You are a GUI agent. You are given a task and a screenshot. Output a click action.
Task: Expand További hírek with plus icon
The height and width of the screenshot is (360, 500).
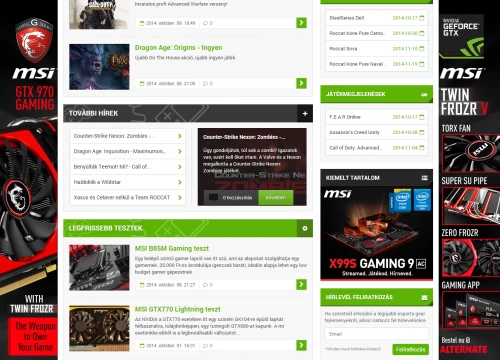(x=305, y=113)
